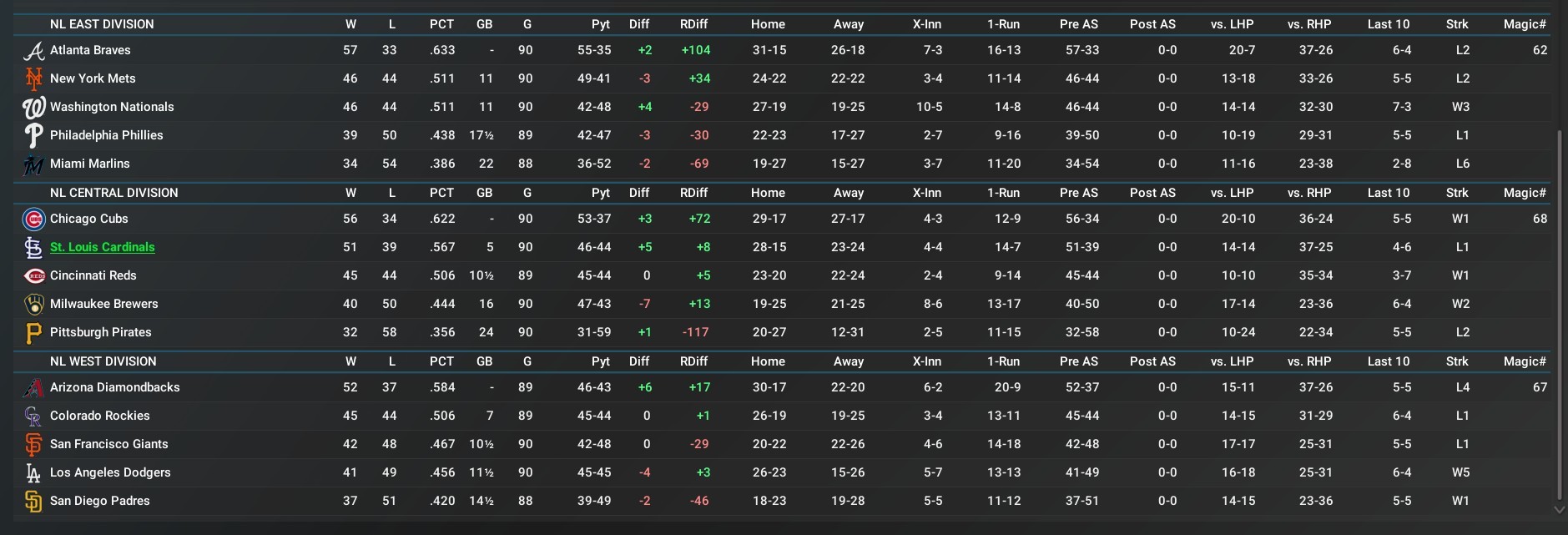Screen dimensions: 1568x535
Task: Sort NL Central by RDiff column header
Action: tap(693, 193)
